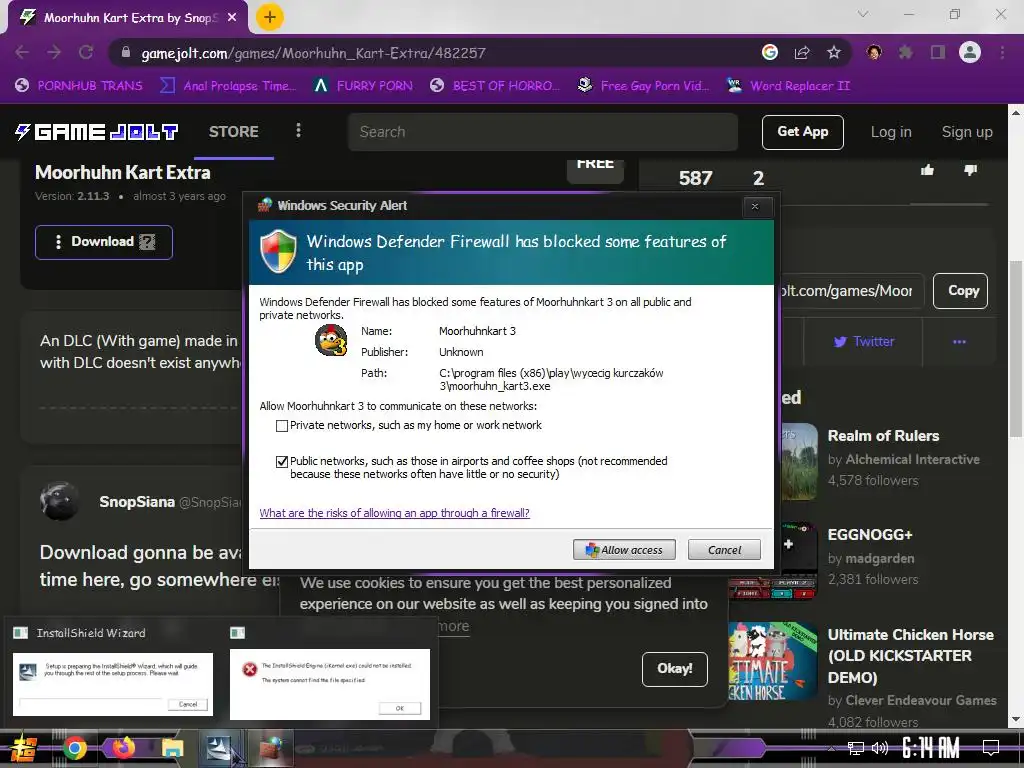The width and height of the screenshot is (1024, 768).
Task: Open the Ultimate Chicken Horse thumbnail
Action: pyautogui.click(x=772, y=661)
